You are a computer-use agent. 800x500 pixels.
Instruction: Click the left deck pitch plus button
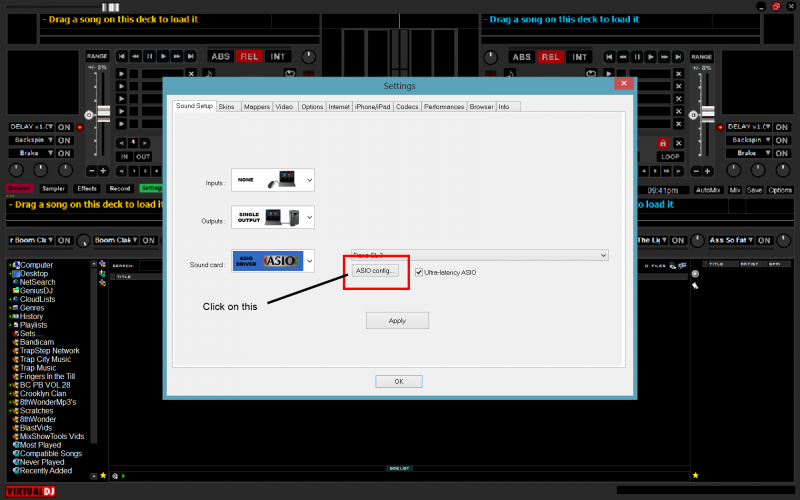click(104, 171)
